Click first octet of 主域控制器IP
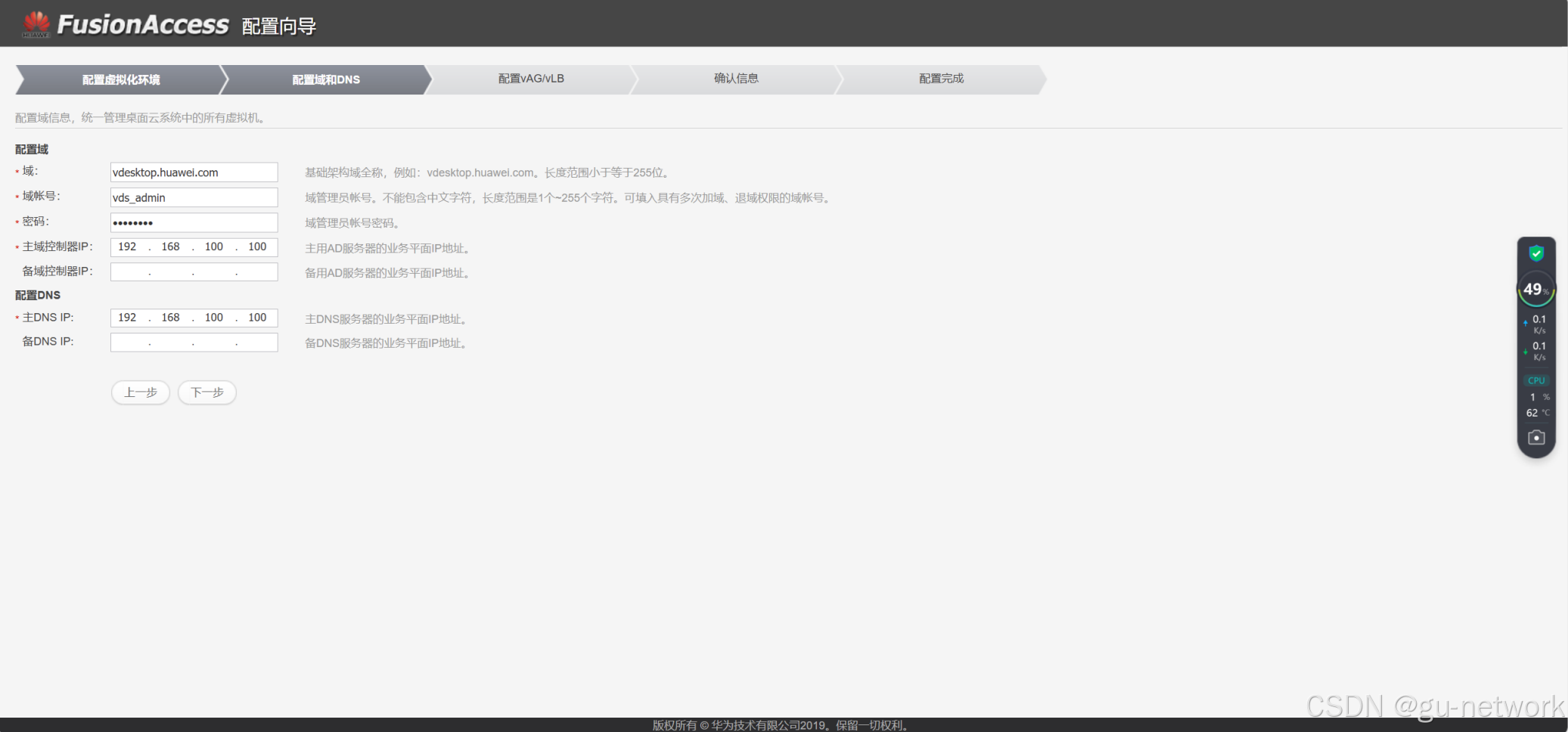1568x732 pixels. [x=128, y=247]
